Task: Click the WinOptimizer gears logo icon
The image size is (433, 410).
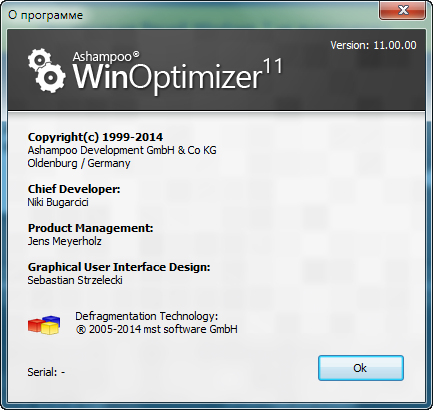Action: pos(46,70)
